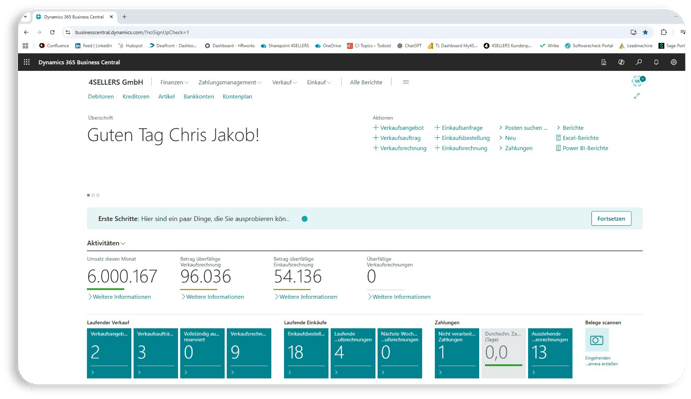This screenshot has height=399, width=691.
Task: Open the Zahlungsmanagement dropdown
Action: tap(230, 82)
